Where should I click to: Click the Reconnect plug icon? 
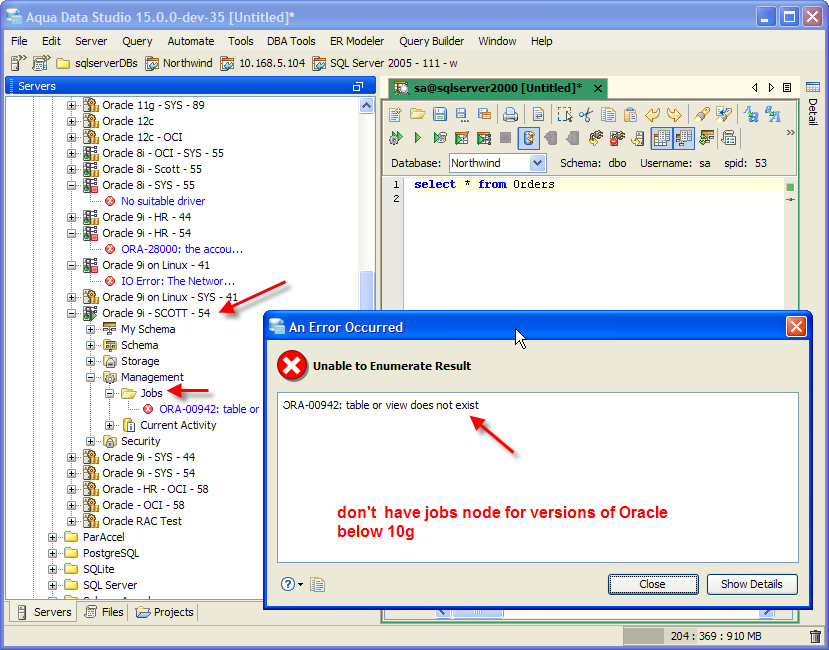click(x=595, y=139)
